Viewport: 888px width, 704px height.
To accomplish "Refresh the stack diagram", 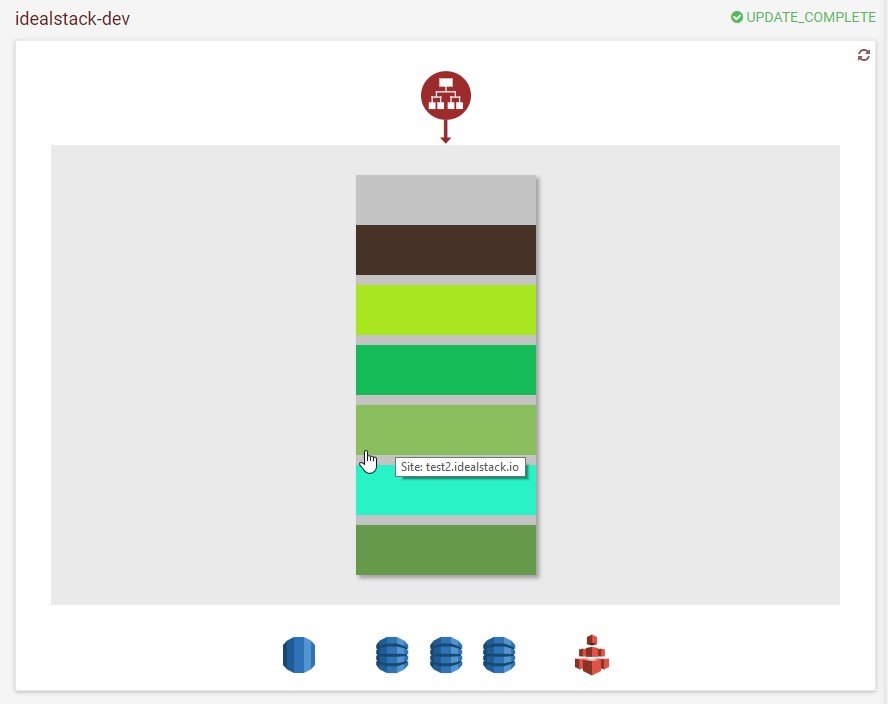I will click(864, 55).
